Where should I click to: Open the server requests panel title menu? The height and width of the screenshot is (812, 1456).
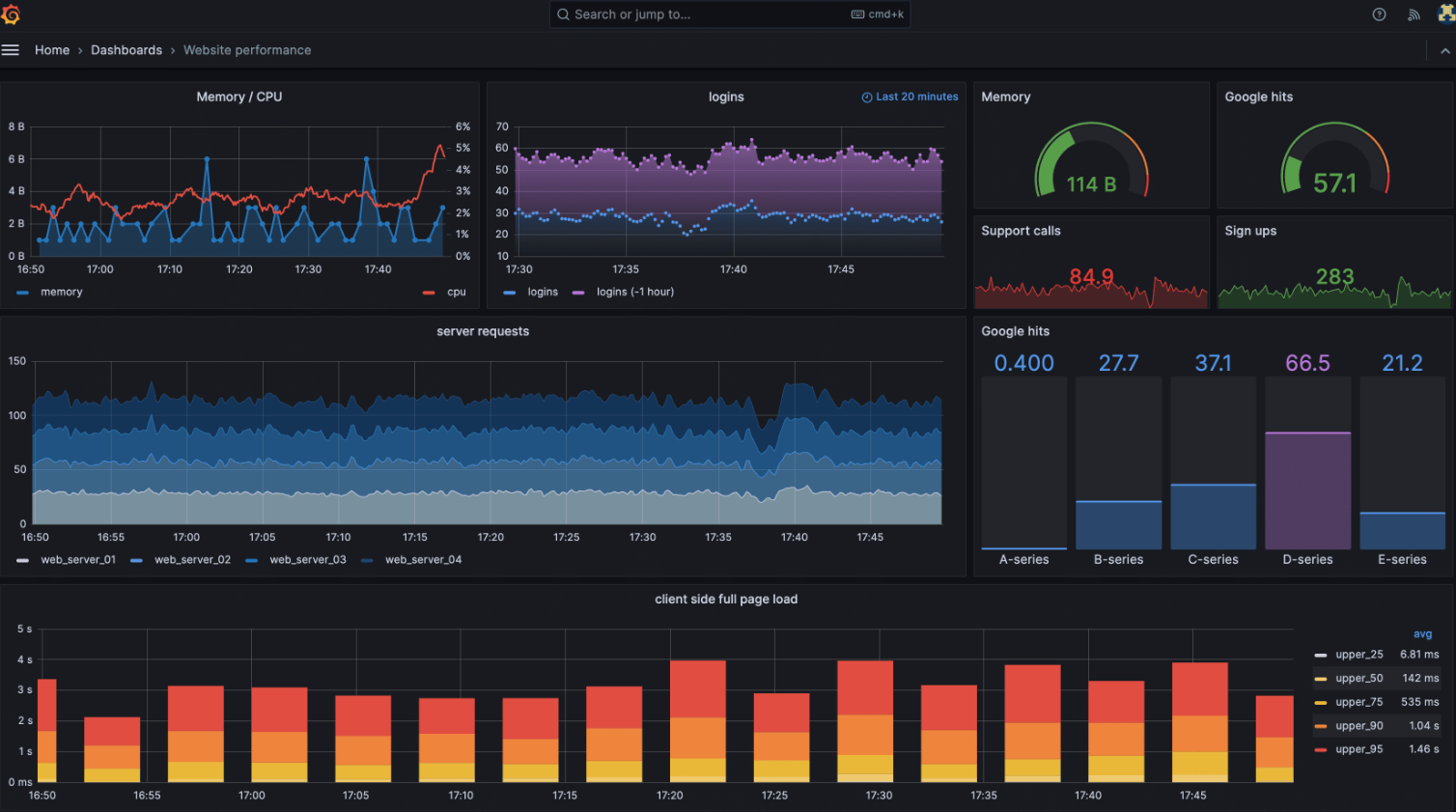point(483,331)
